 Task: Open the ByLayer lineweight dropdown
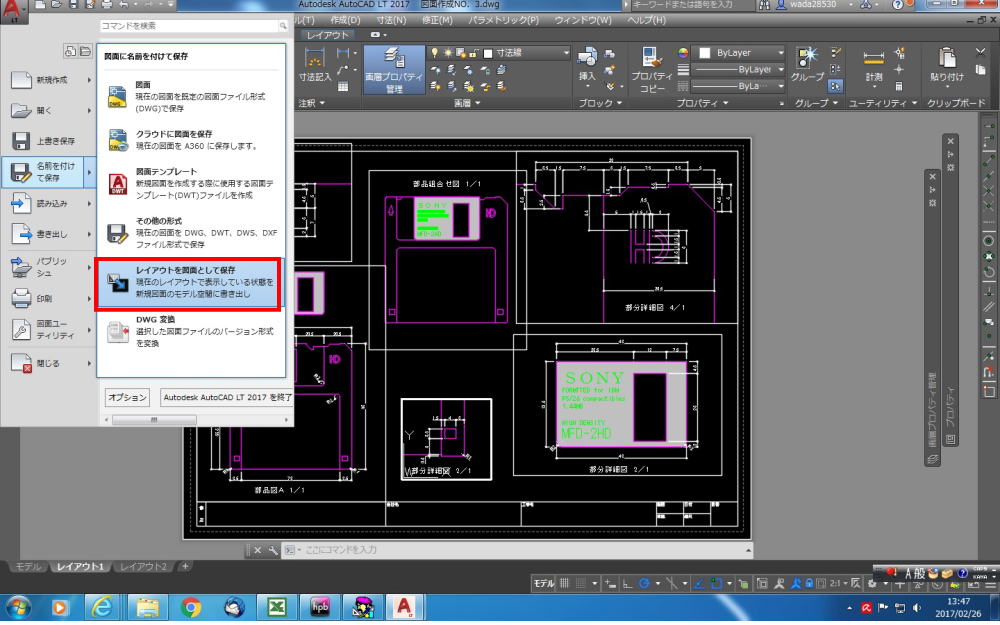click(739, 70)
